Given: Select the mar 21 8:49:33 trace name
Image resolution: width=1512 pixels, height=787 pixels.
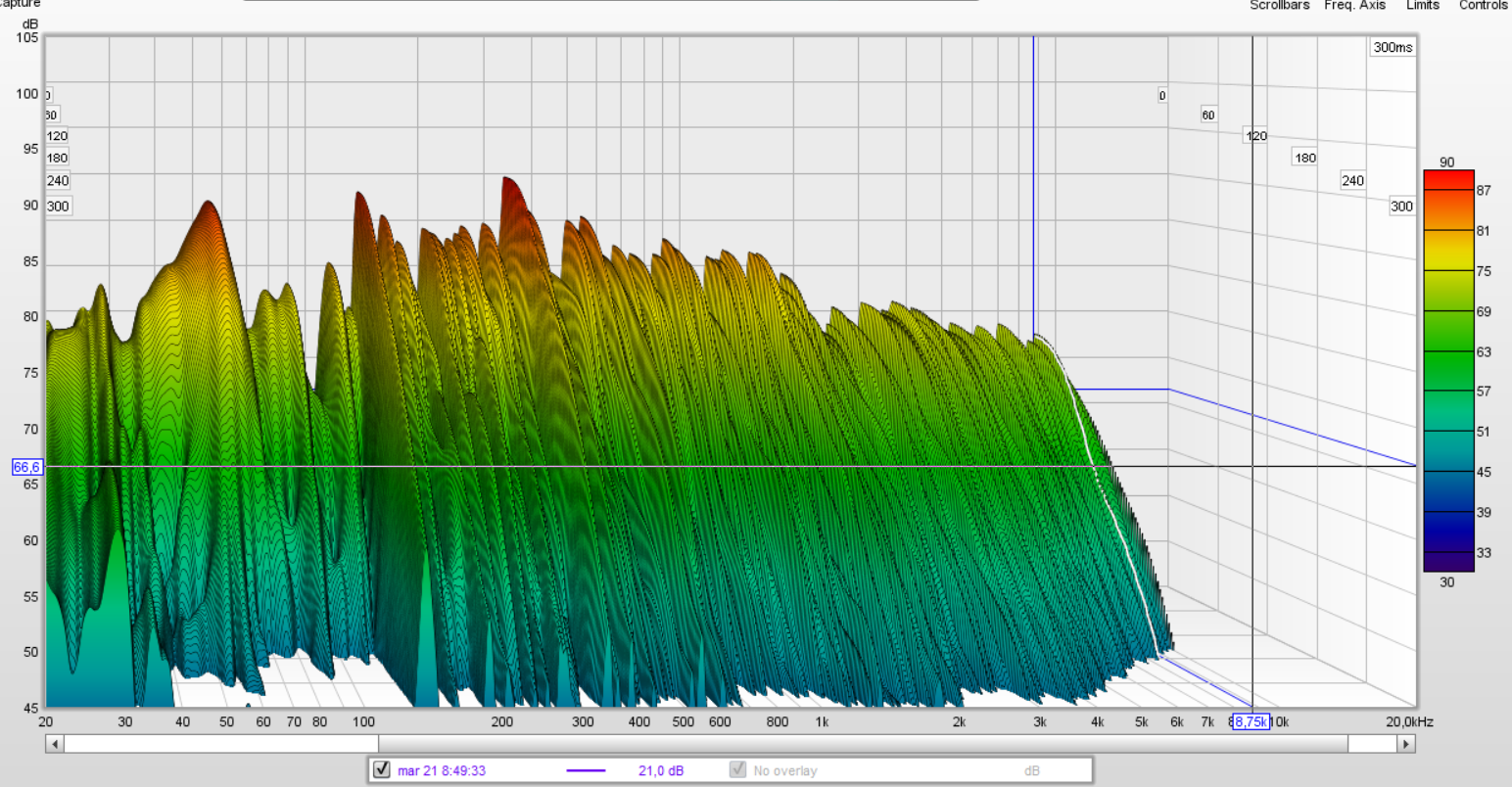Looking at the screenshot, I should coord(441,770).
